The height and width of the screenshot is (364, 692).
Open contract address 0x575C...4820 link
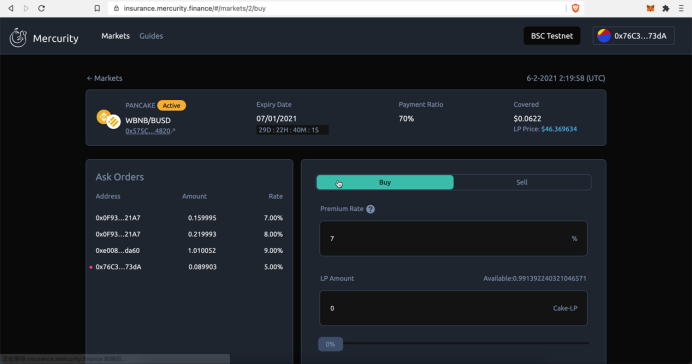150,131
